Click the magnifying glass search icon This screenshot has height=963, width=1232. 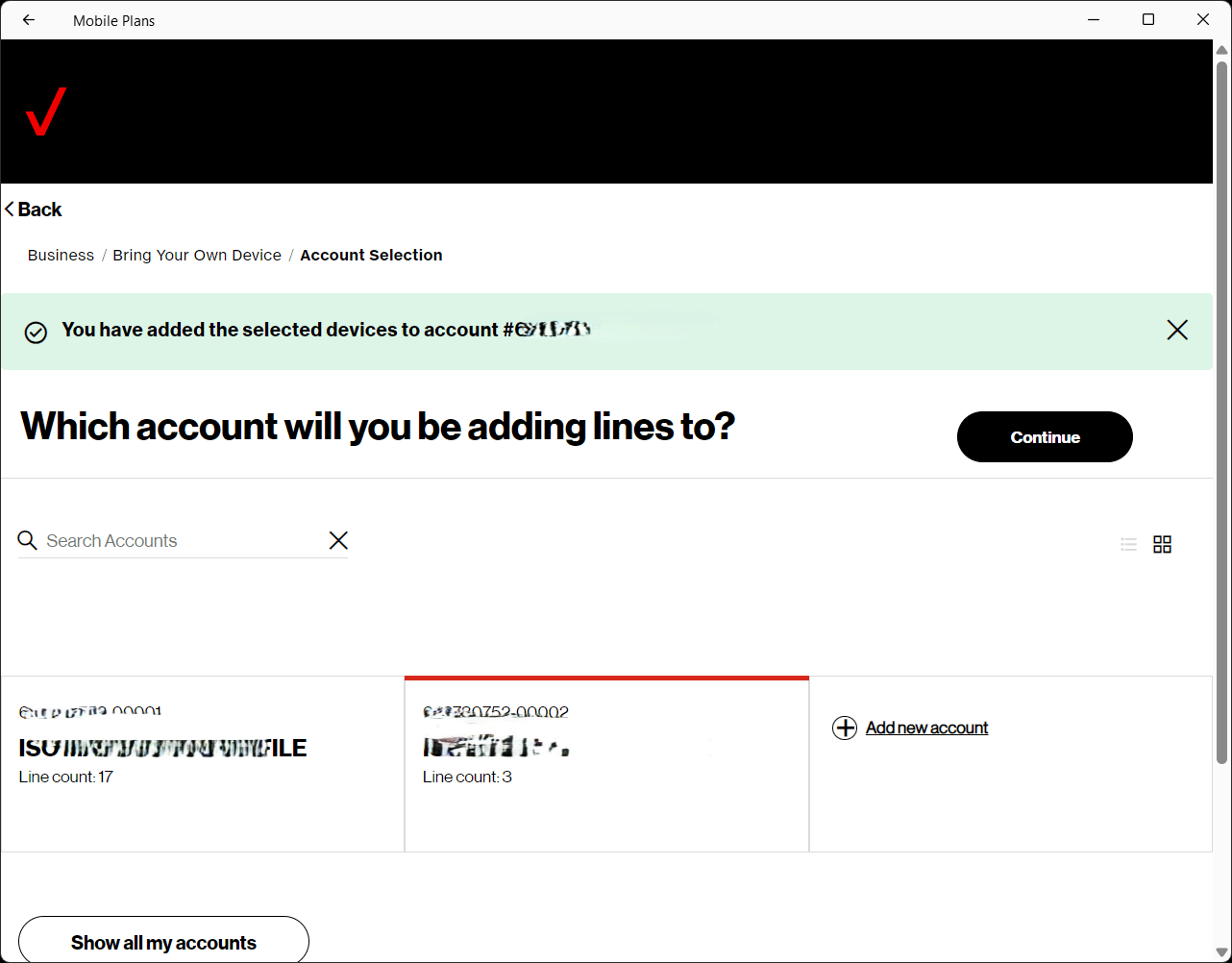(28, 540)
